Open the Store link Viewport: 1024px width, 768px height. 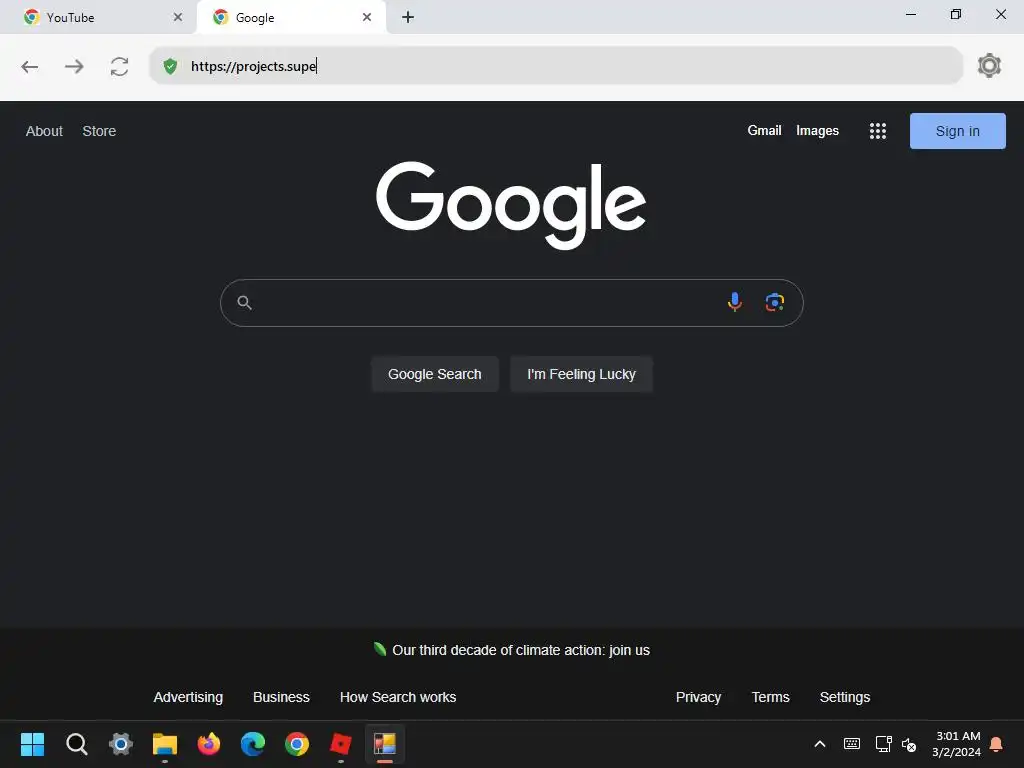tap(99, 131)
